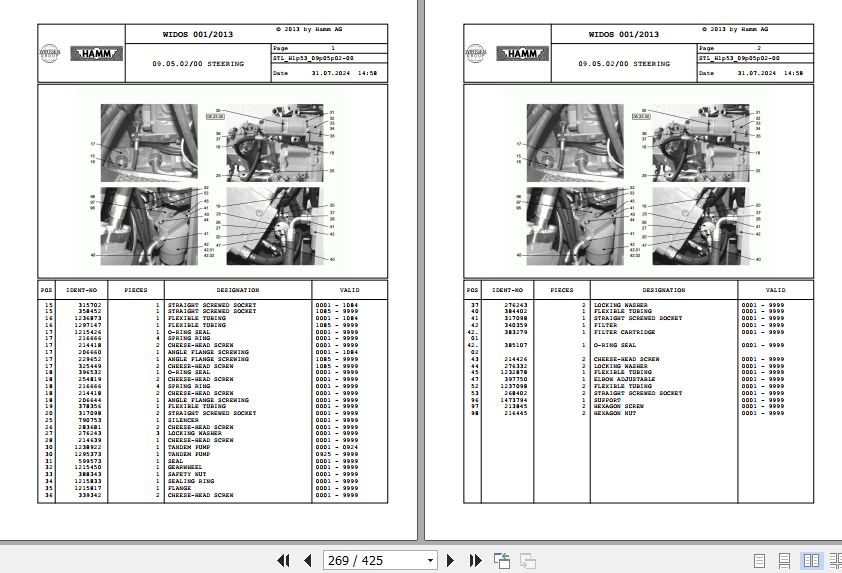The height and width of the screenshot is (573, 842).
Task: Click the ELBOW ADJUSTABLE row designation
Action: (624, 379)
